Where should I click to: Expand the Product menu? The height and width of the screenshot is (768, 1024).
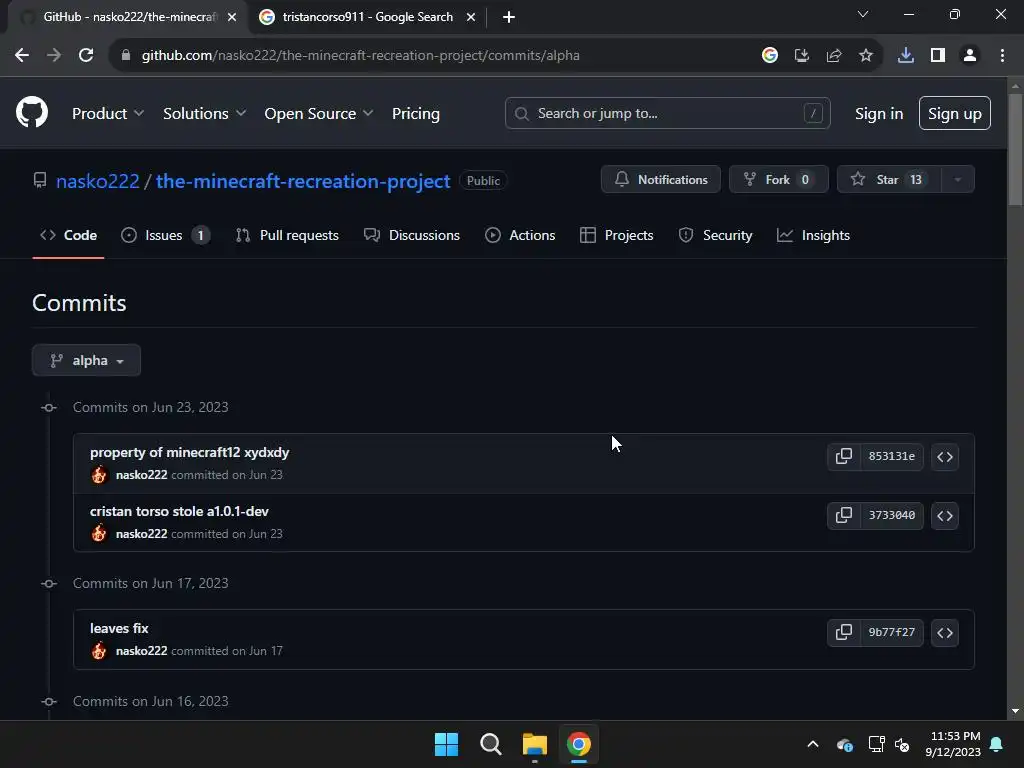[108, 114]
